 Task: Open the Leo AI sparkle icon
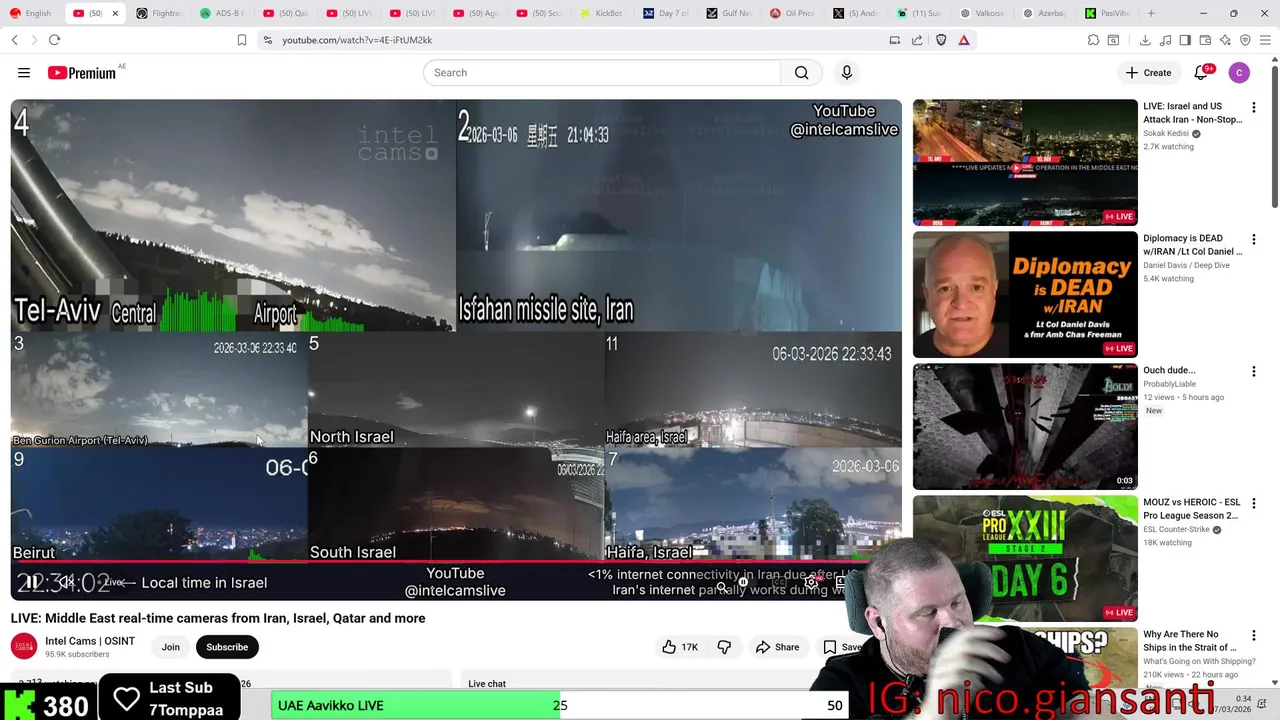click(x=1225, y=40)
